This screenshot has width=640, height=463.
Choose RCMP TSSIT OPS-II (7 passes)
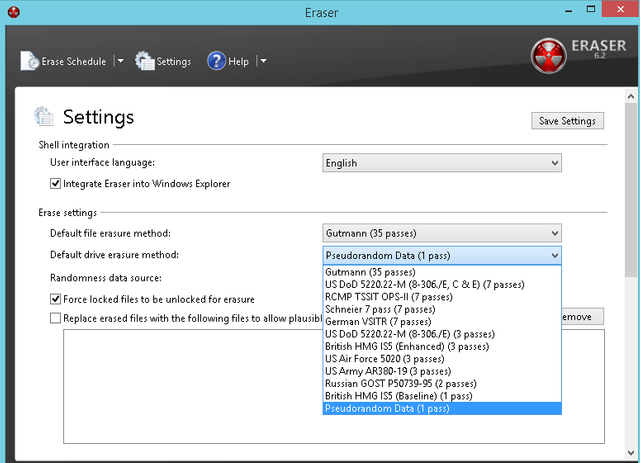tap(442, 297)
